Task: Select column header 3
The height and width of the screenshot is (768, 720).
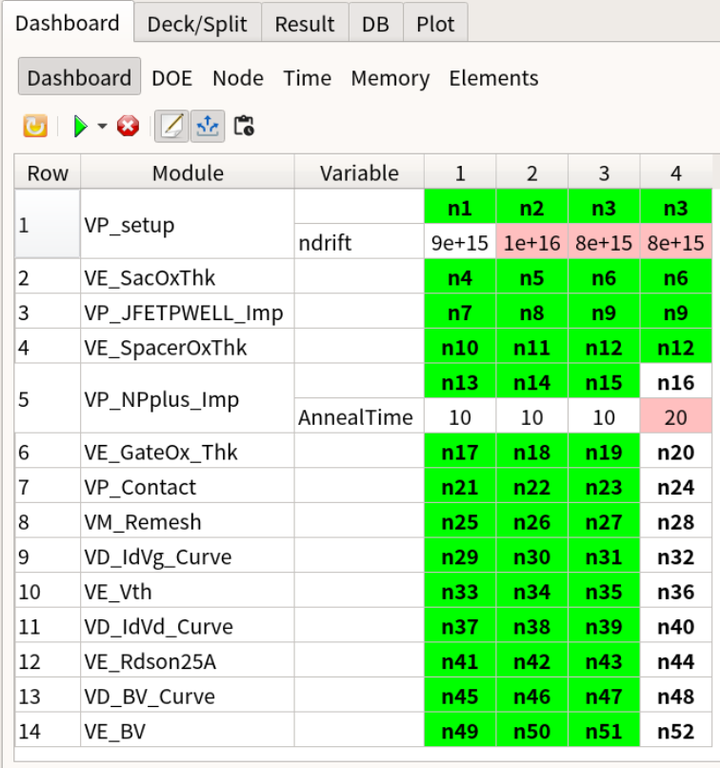Action: [x=604, y=173]
